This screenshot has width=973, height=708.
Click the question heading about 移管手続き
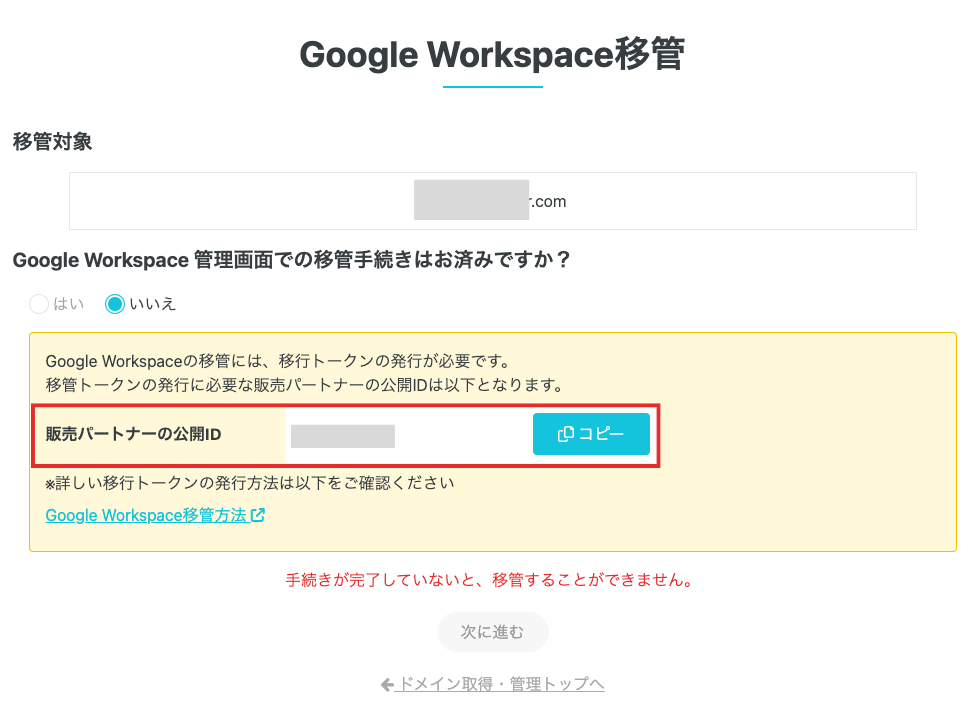(291, 259)
